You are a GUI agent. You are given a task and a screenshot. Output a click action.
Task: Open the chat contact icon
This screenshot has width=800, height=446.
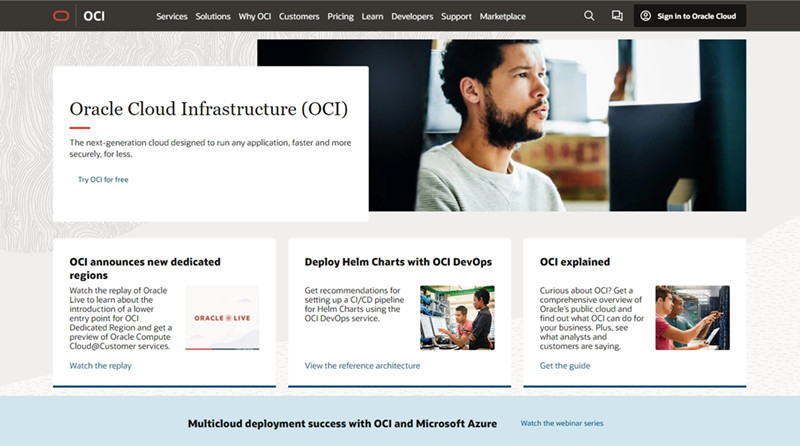click(x=617, y=16)
